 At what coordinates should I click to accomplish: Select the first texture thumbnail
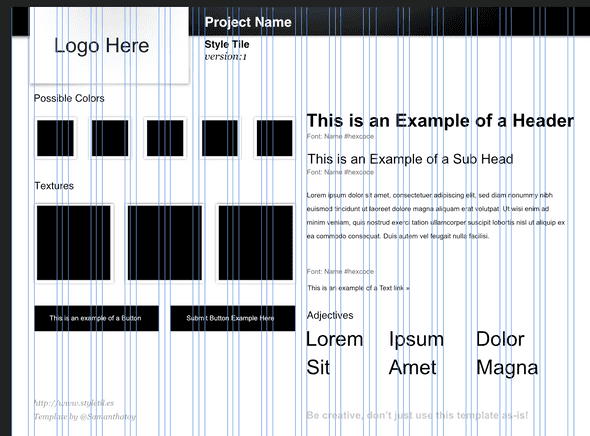point(74,243)
